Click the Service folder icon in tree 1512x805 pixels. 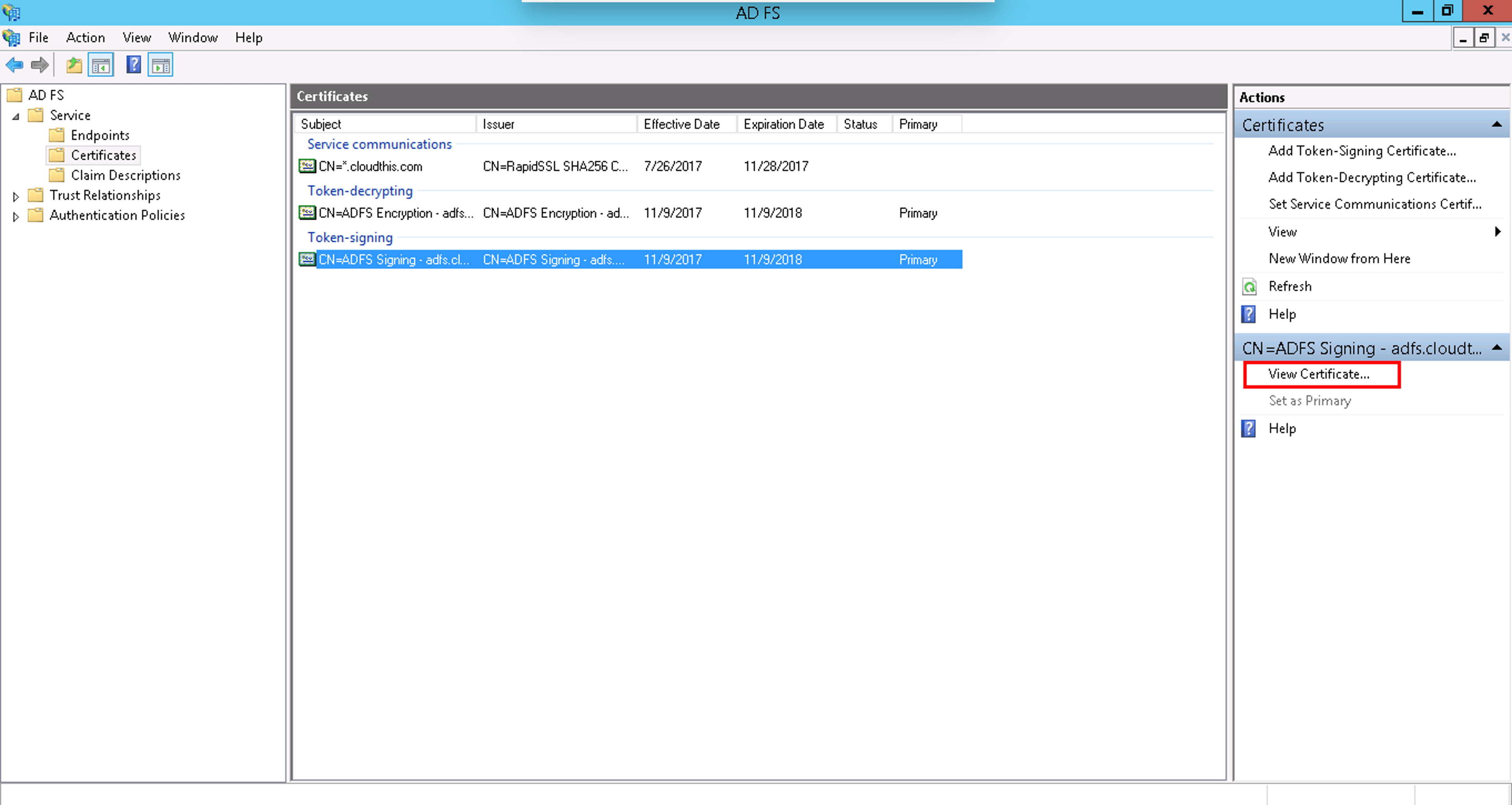tap(36, 115)
